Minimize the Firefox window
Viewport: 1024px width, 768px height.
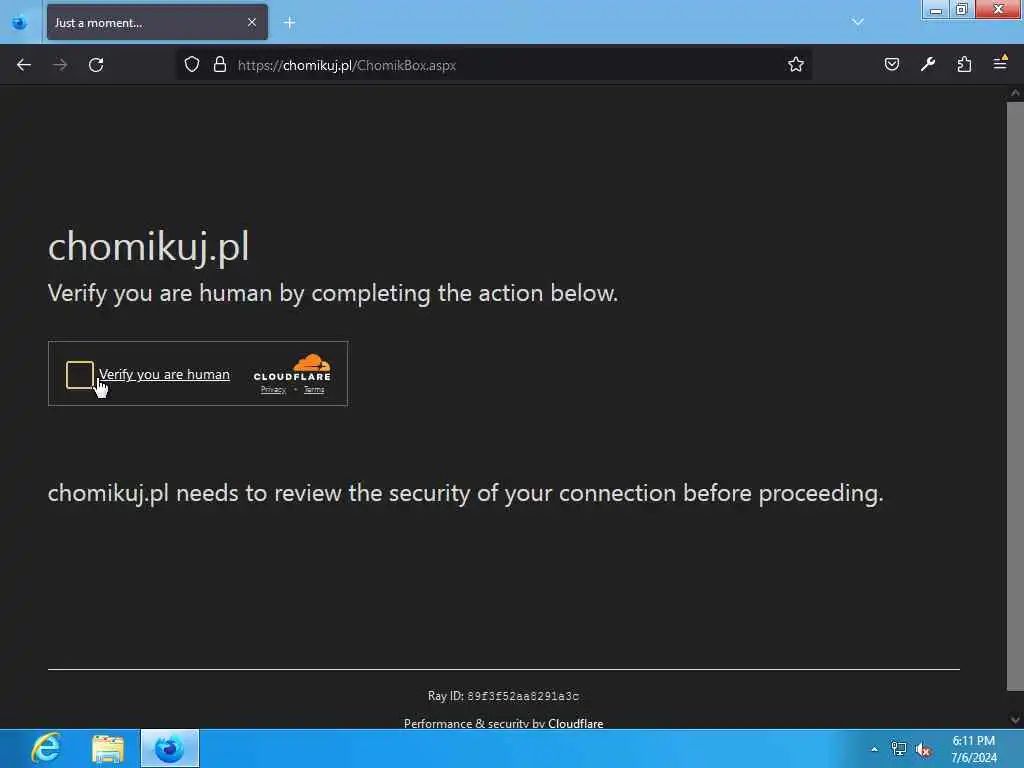tap(935, 10)
